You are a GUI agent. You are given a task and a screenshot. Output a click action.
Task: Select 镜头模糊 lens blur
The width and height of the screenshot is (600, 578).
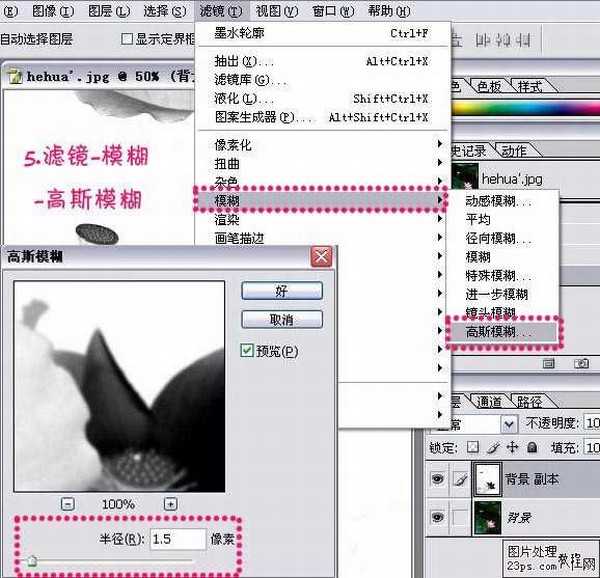[x=503, y=312]
